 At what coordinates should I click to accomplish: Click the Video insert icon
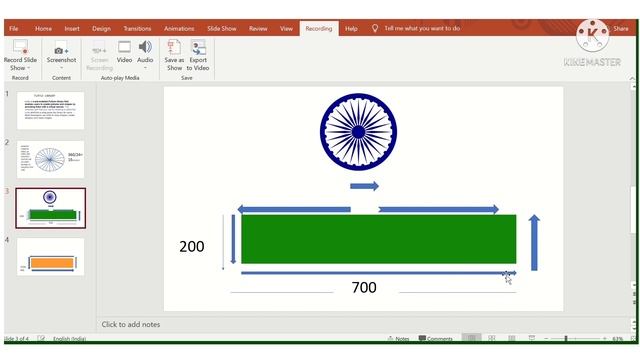[x=124, y=47]
